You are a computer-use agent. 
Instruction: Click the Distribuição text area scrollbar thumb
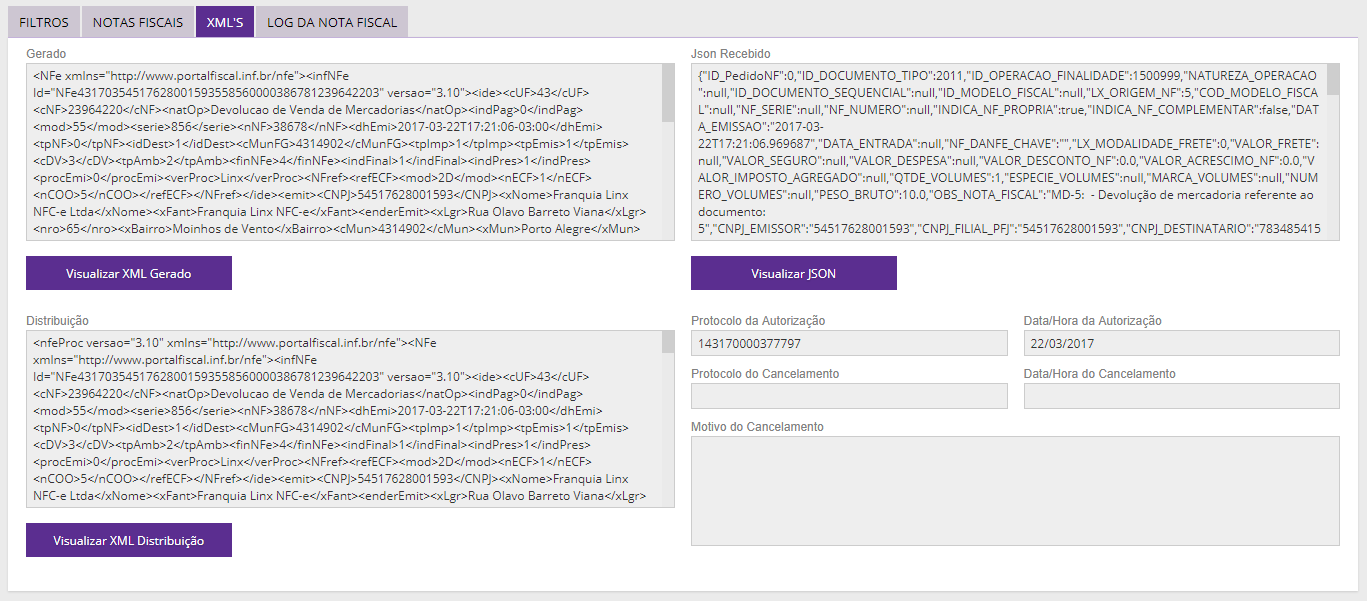point(668,343)
